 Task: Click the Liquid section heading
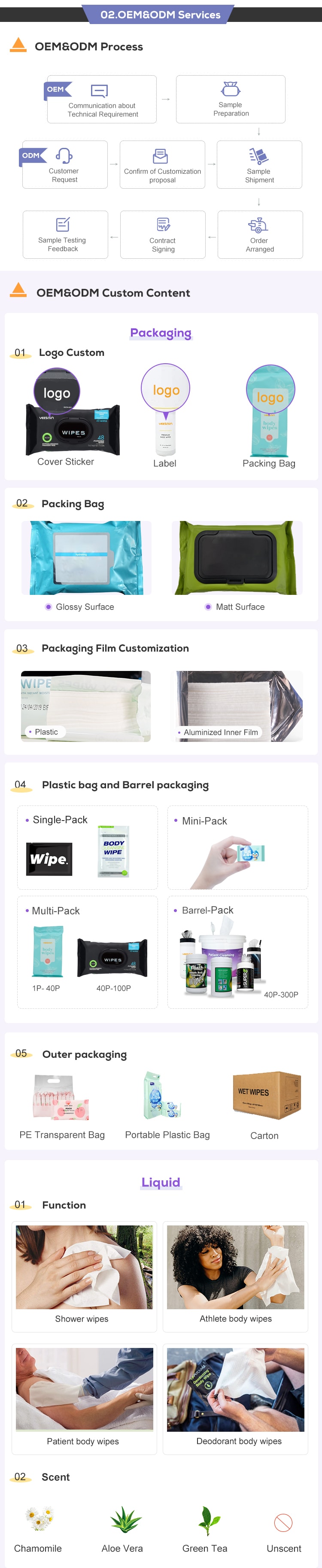click(x=161, y=1182)
